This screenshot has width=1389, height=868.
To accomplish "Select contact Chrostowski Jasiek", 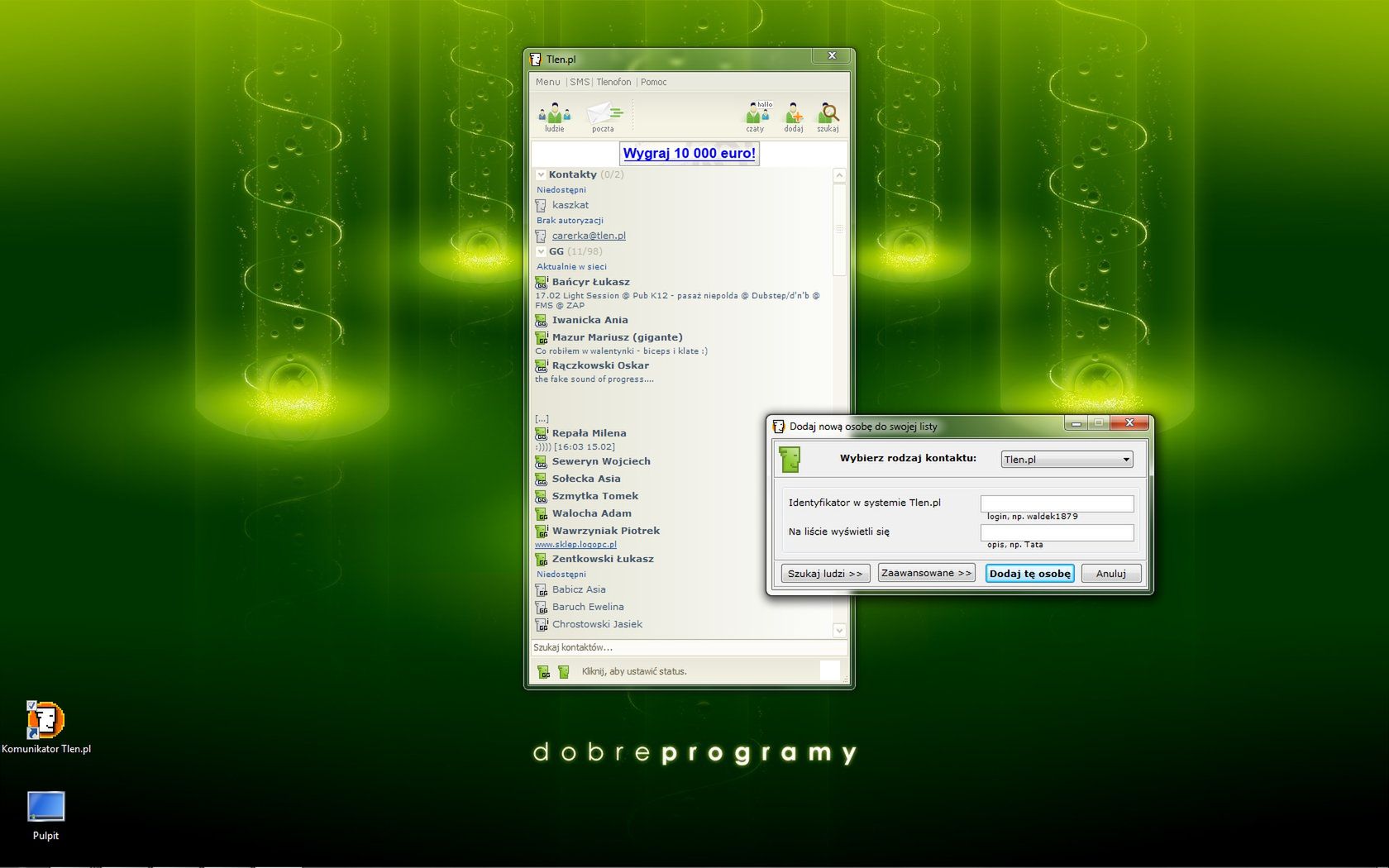I will tap(597, 624).
